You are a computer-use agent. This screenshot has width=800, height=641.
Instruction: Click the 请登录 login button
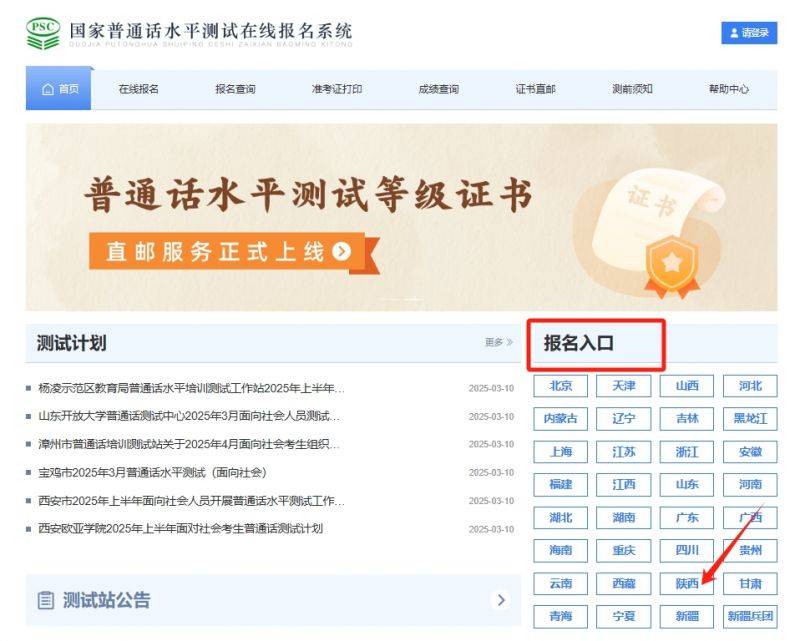point(748,33)
